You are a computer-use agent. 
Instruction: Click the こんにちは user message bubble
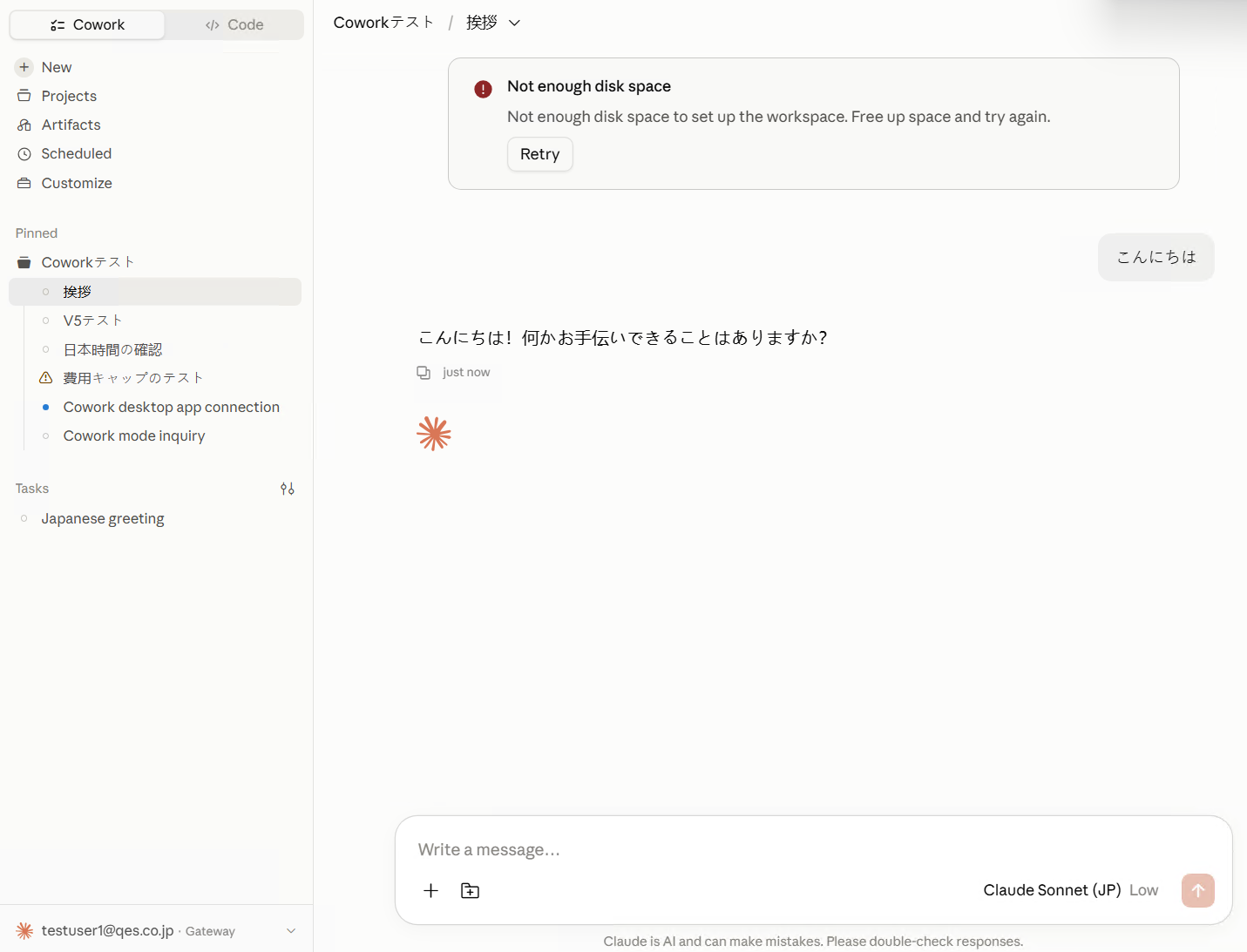pos(1156,257)
